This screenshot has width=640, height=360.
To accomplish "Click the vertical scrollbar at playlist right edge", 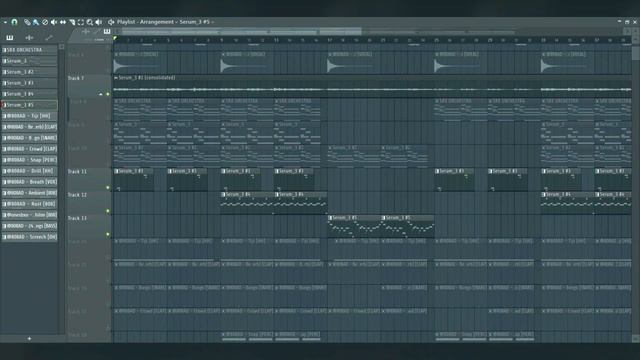I will tap(636, 53).
